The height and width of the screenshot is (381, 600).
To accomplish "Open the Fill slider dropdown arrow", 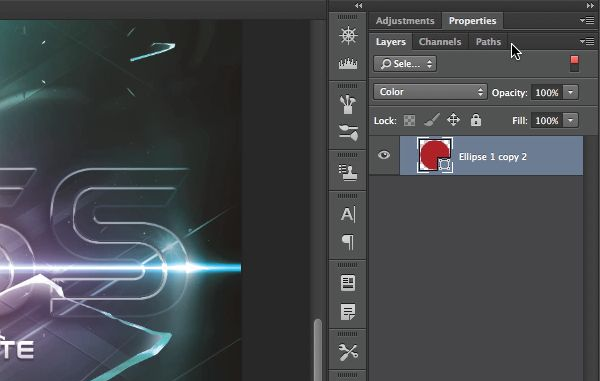I will click(570, 120).
